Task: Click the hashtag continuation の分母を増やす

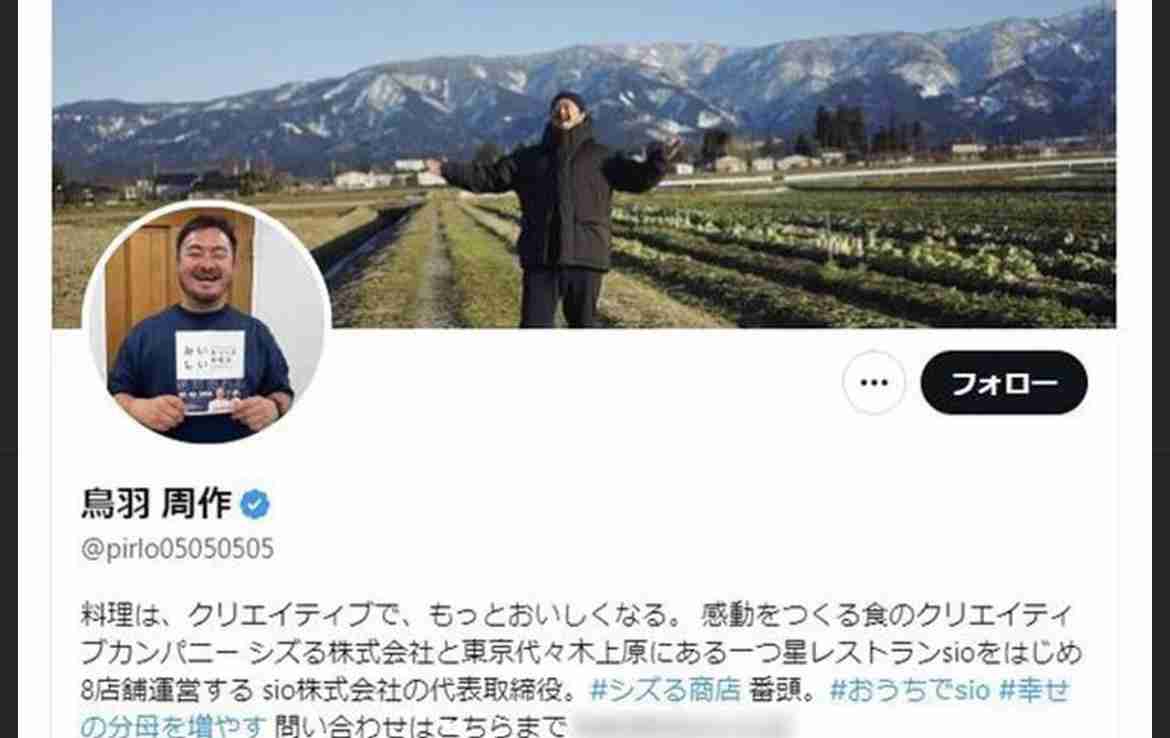Action: (173, 725)
